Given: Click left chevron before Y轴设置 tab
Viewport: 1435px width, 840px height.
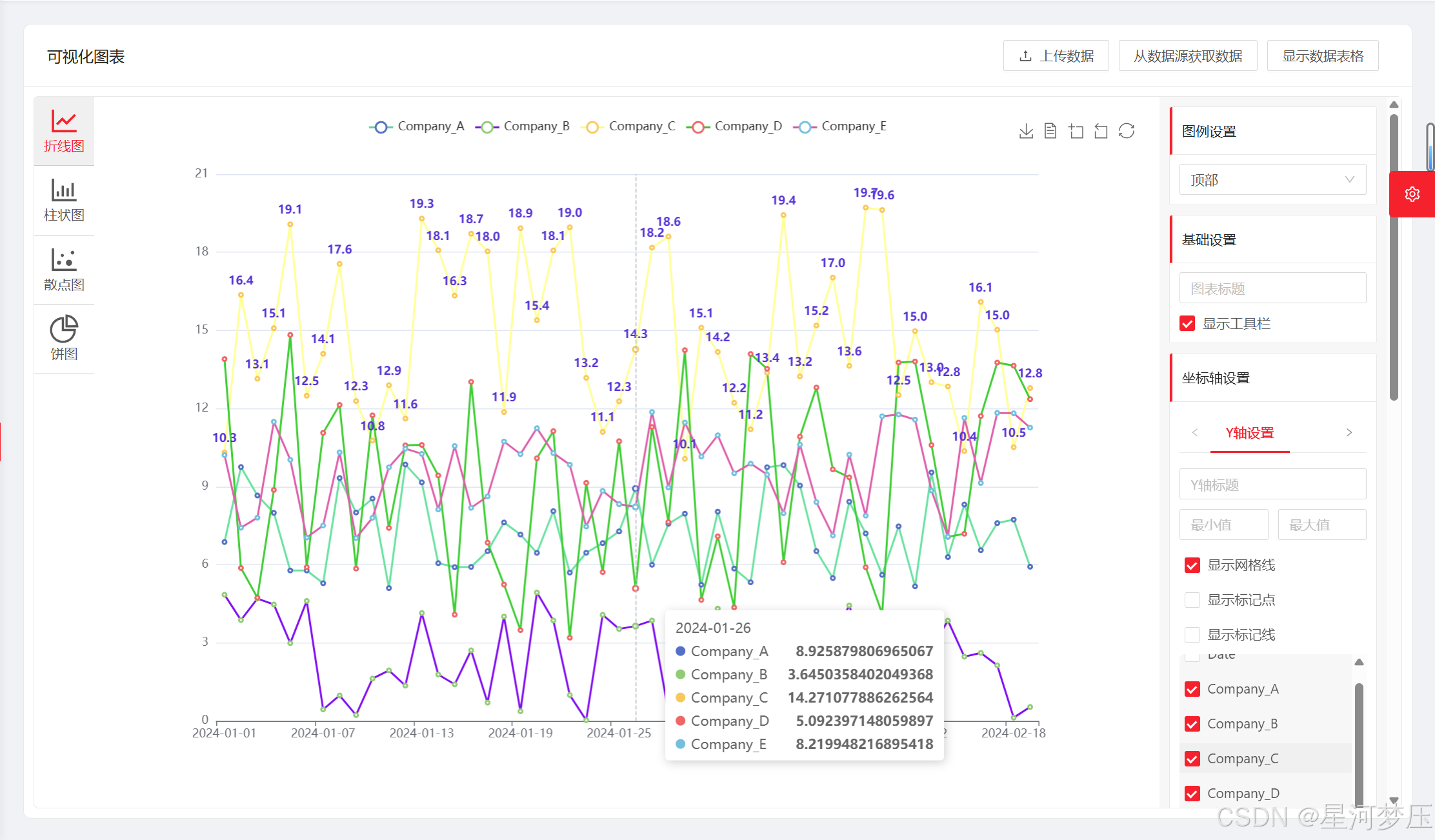Looking at the screenshot, I should tap(1195, 432).
